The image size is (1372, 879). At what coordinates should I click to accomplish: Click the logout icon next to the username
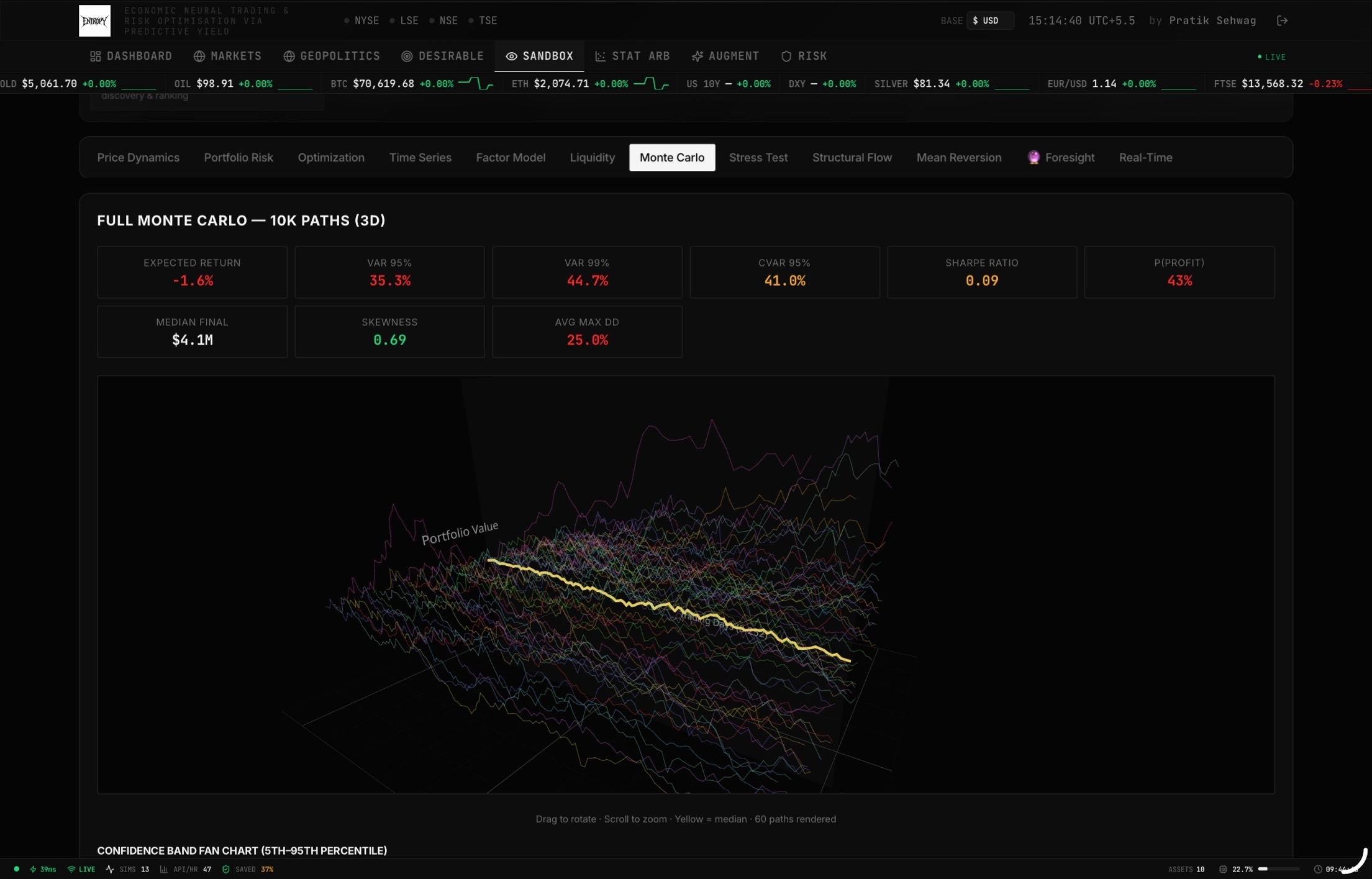pyautogui.click(x=1282, y=20)
